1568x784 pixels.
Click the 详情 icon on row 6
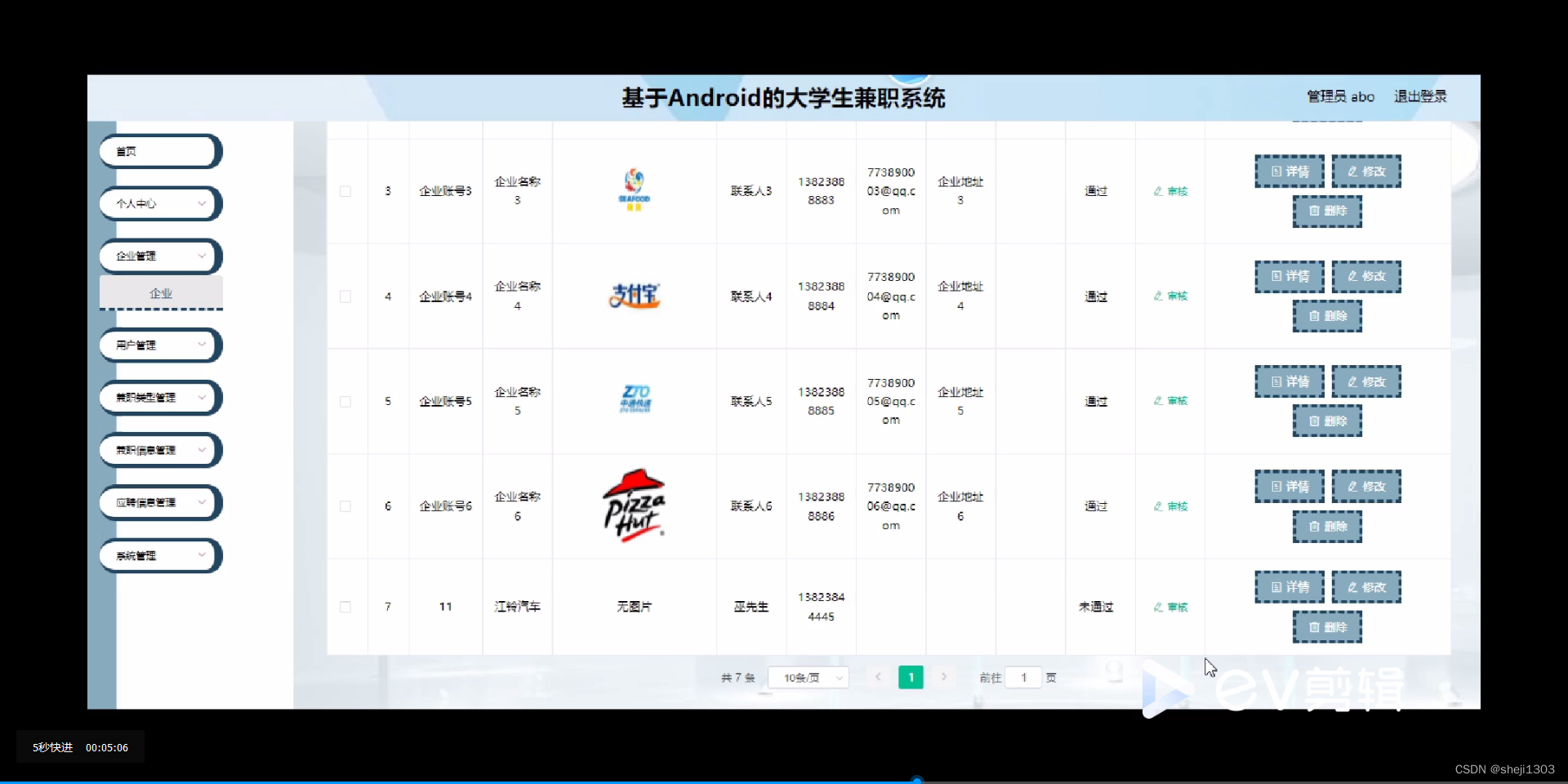click(1289, 486)
